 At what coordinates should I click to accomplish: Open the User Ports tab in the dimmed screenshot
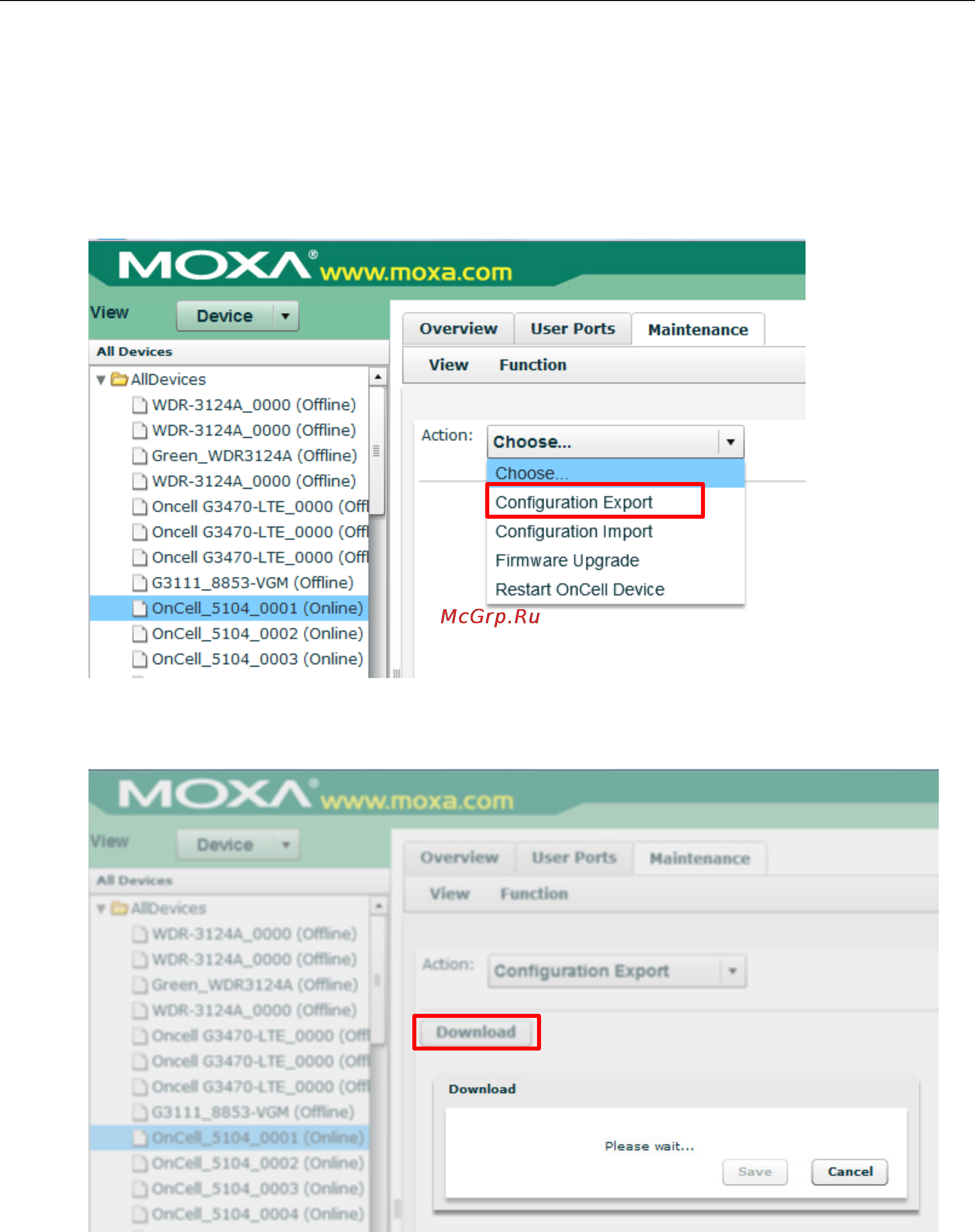click(x=574, y=858)
